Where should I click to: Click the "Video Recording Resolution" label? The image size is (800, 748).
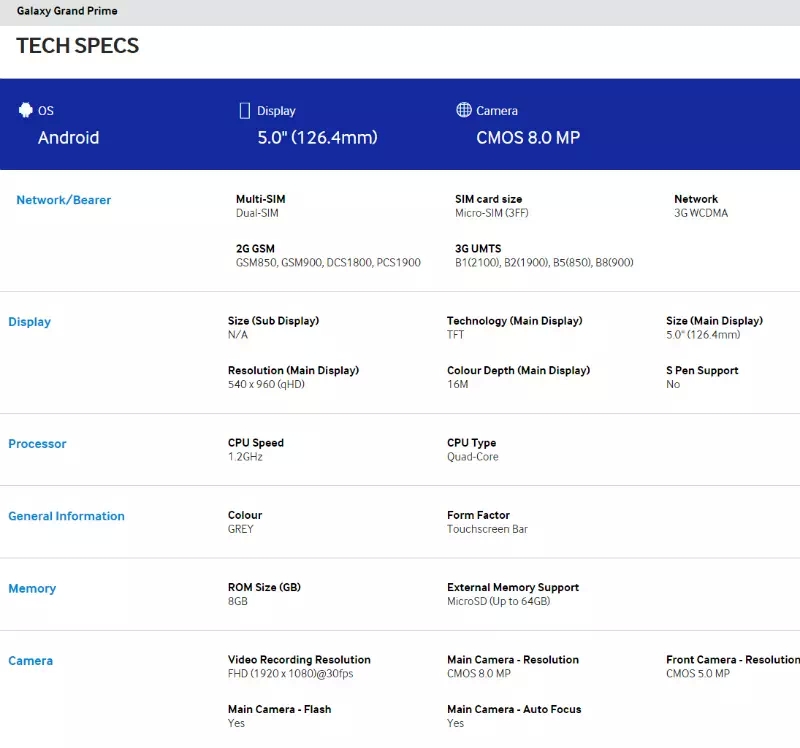point(299,660)
